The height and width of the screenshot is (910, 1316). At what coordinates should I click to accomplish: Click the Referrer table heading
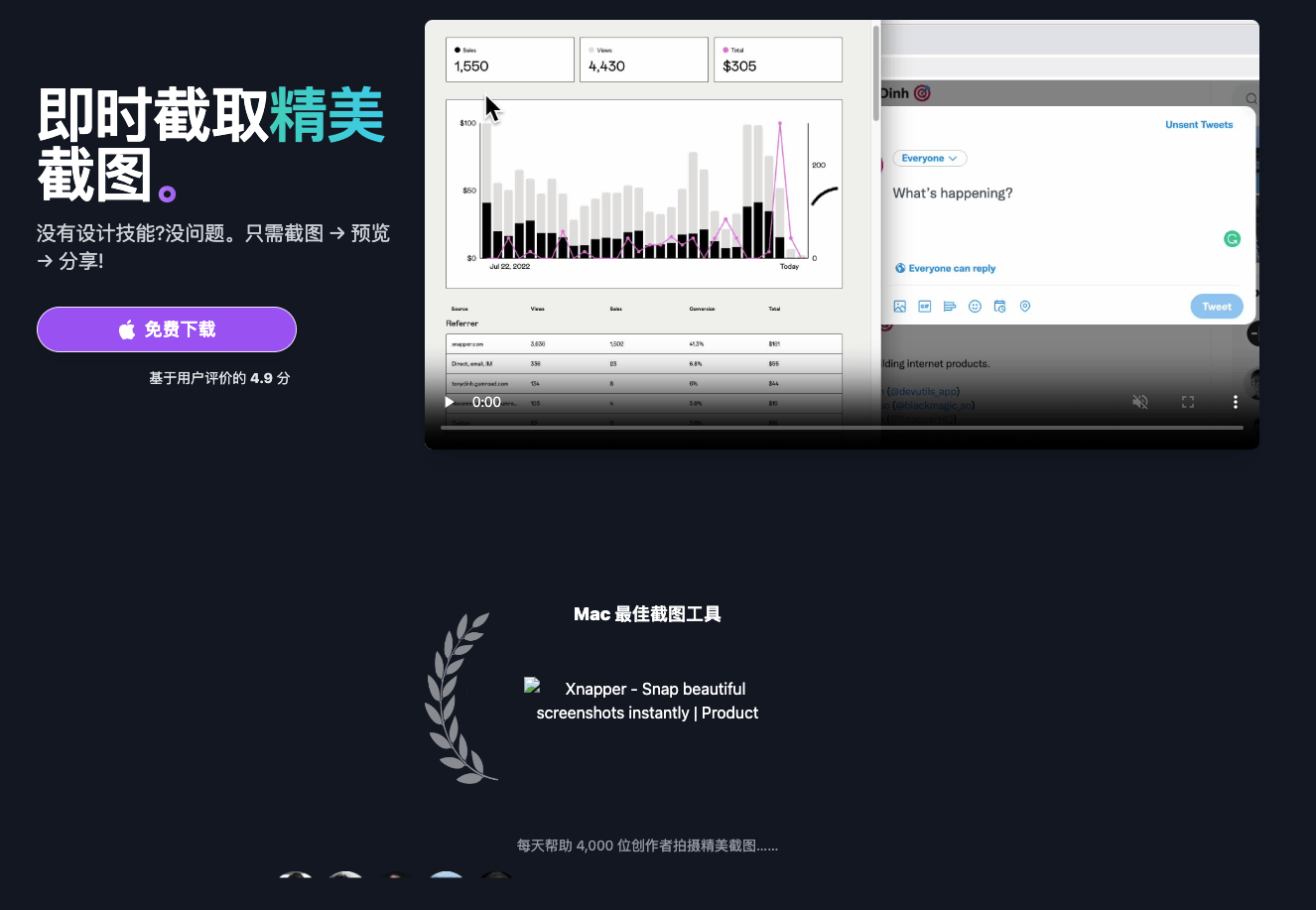[462, 324]
